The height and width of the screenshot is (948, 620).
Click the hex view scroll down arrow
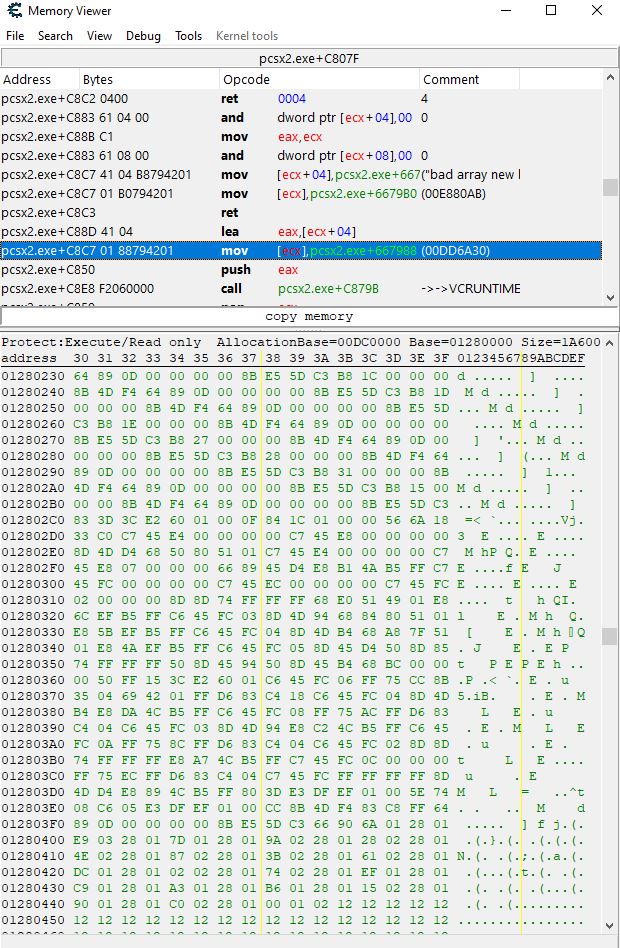tap(610, 926)
